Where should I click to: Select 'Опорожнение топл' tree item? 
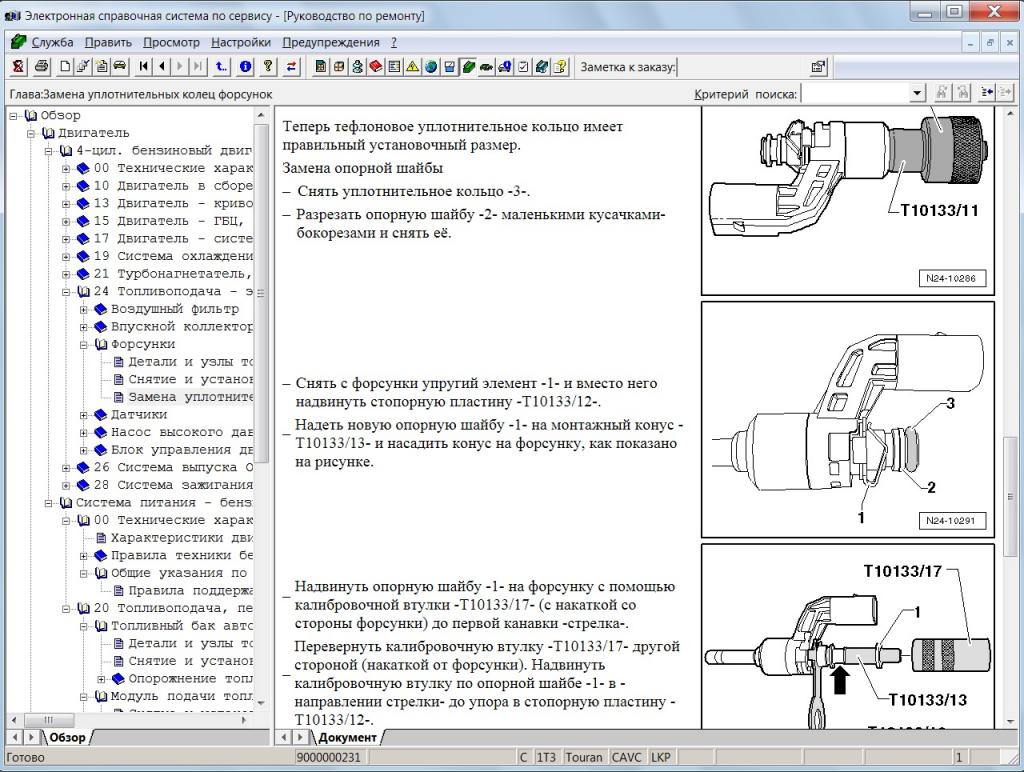[x=190, y=679]
